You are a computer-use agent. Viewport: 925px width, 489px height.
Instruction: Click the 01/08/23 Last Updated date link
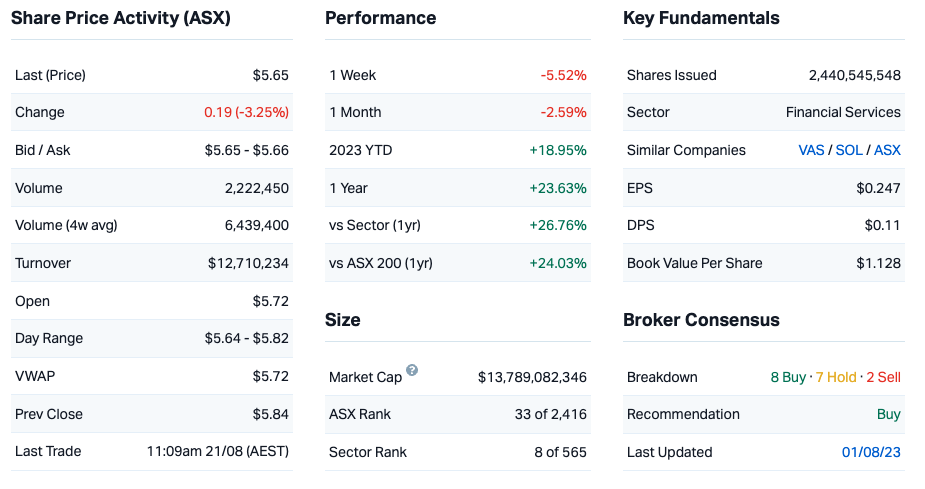[x=871, y=452]
